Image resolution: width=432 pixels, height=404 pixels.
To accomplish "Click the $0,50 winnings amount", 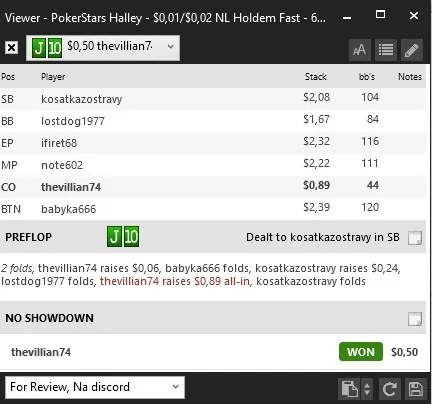I will [404, 352].
